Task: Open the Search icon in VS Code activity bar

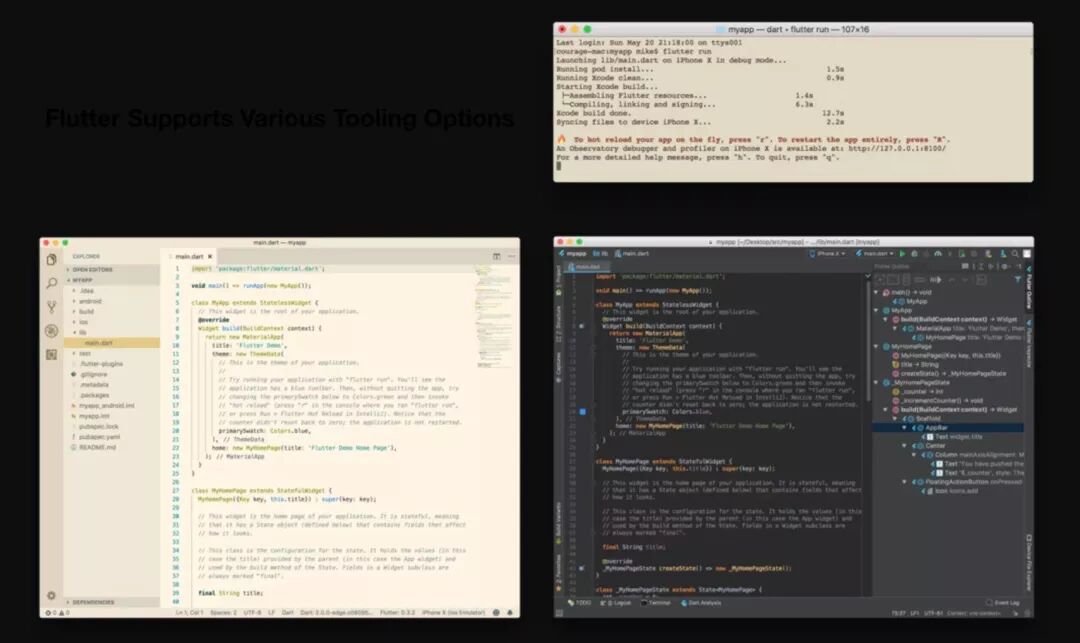Action: click(52, 283)
